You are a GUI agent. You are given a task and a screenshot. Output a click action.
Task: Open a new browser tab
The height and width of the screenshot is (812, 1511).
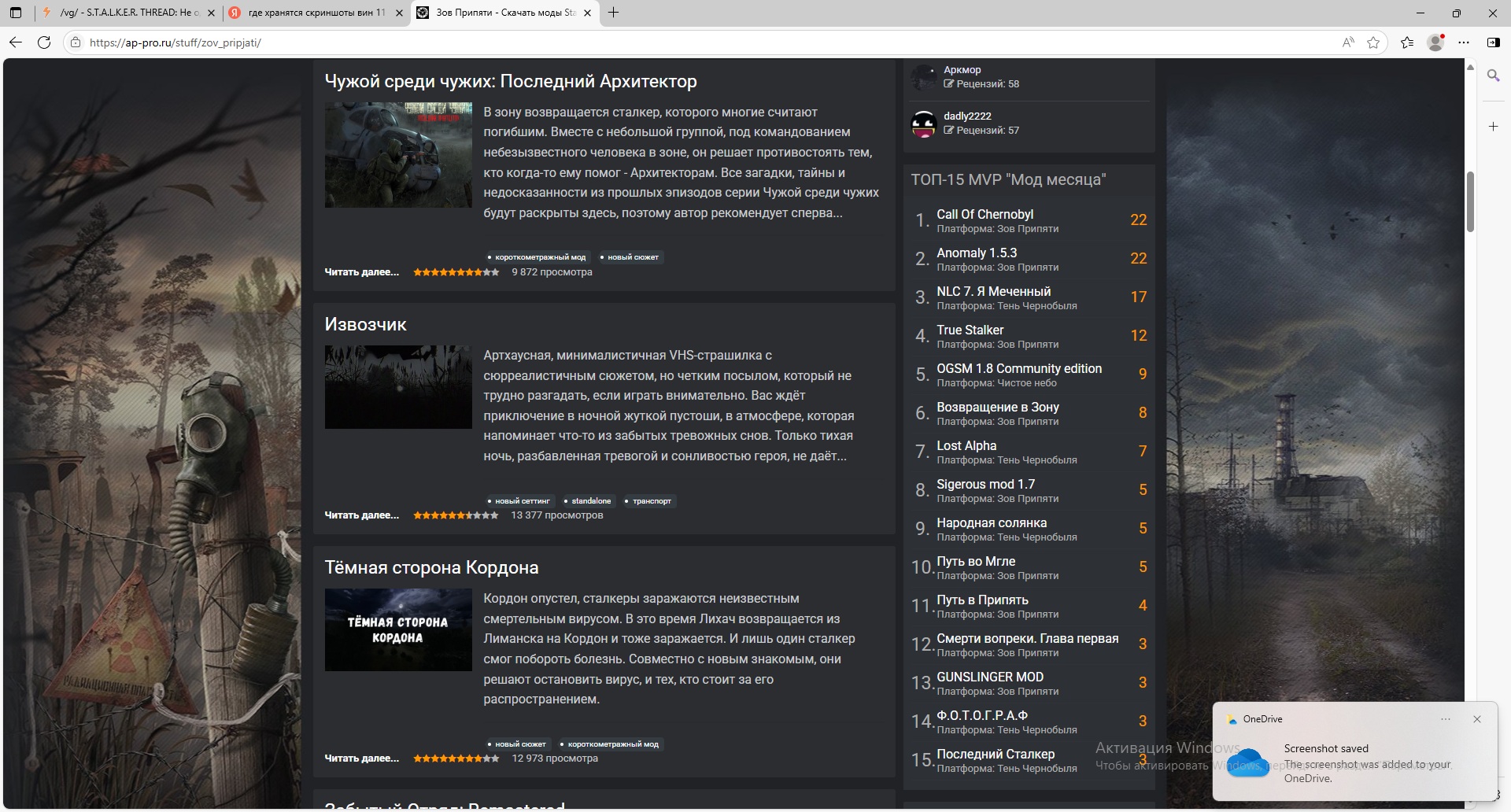(614, 13)
